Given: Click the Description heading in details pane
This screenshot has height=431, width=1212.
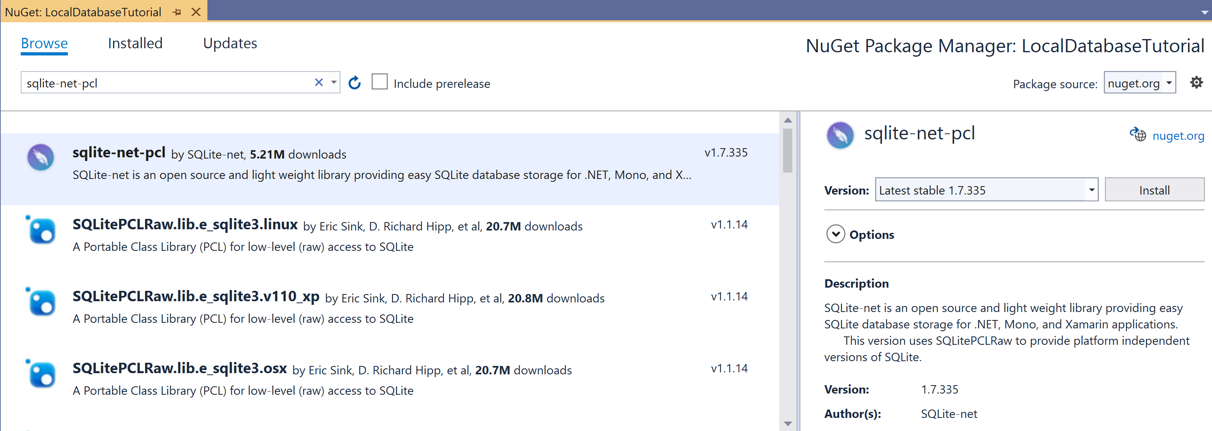Looking at the screenshot, I should (x=856, y=283).
